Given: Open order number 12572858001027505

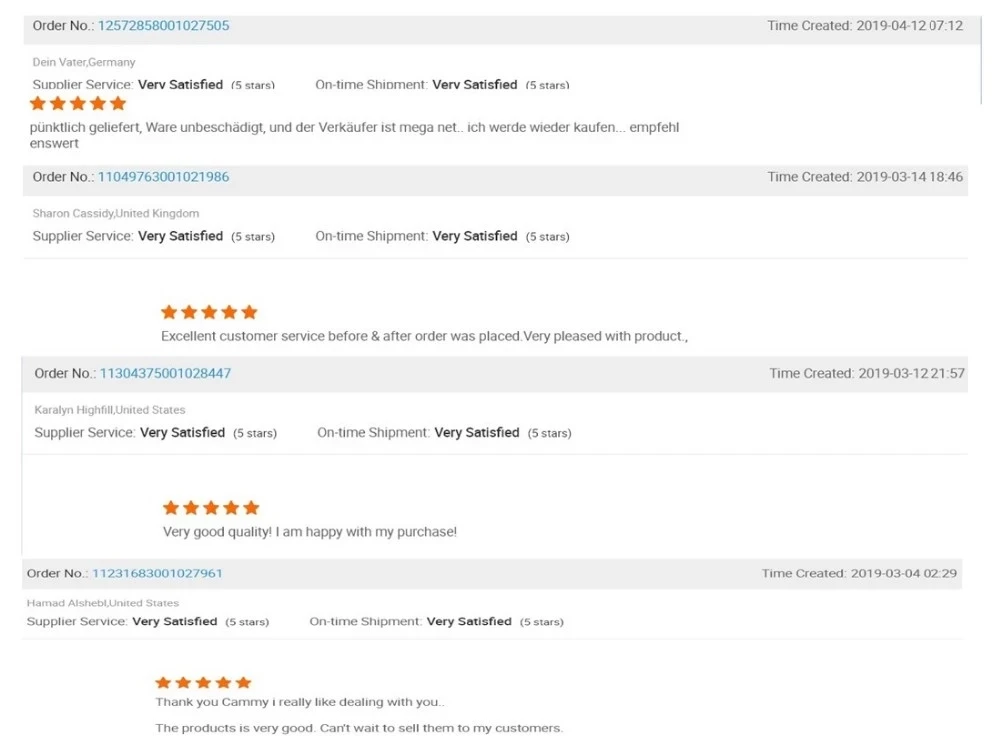Looking at the screenshot, I should coord(163,26).
